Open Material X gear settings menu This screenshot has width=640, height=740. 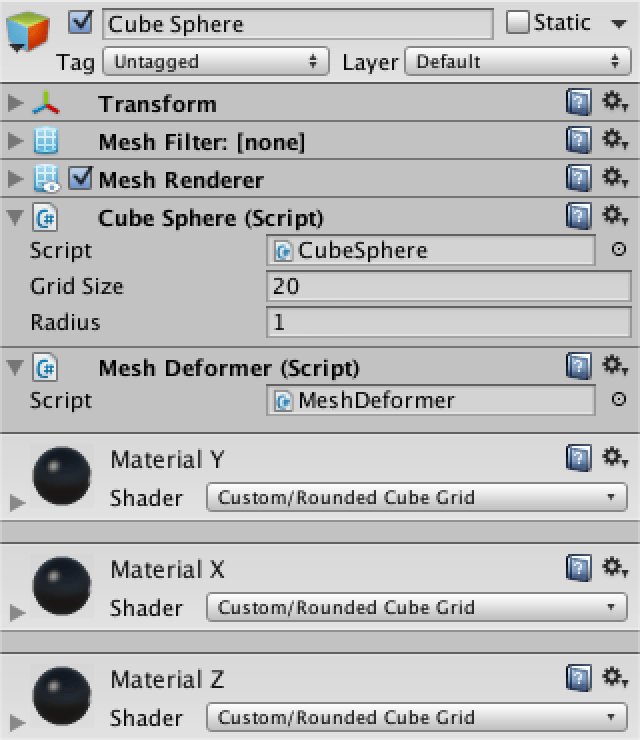pos(615,567)
